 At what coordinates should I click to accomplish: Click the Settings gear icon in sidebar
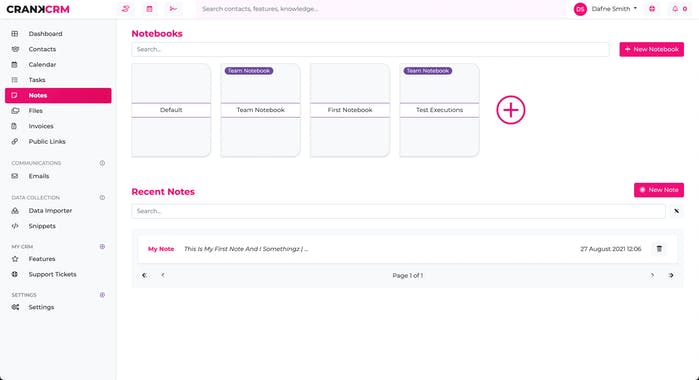click(x=15, y=307)
